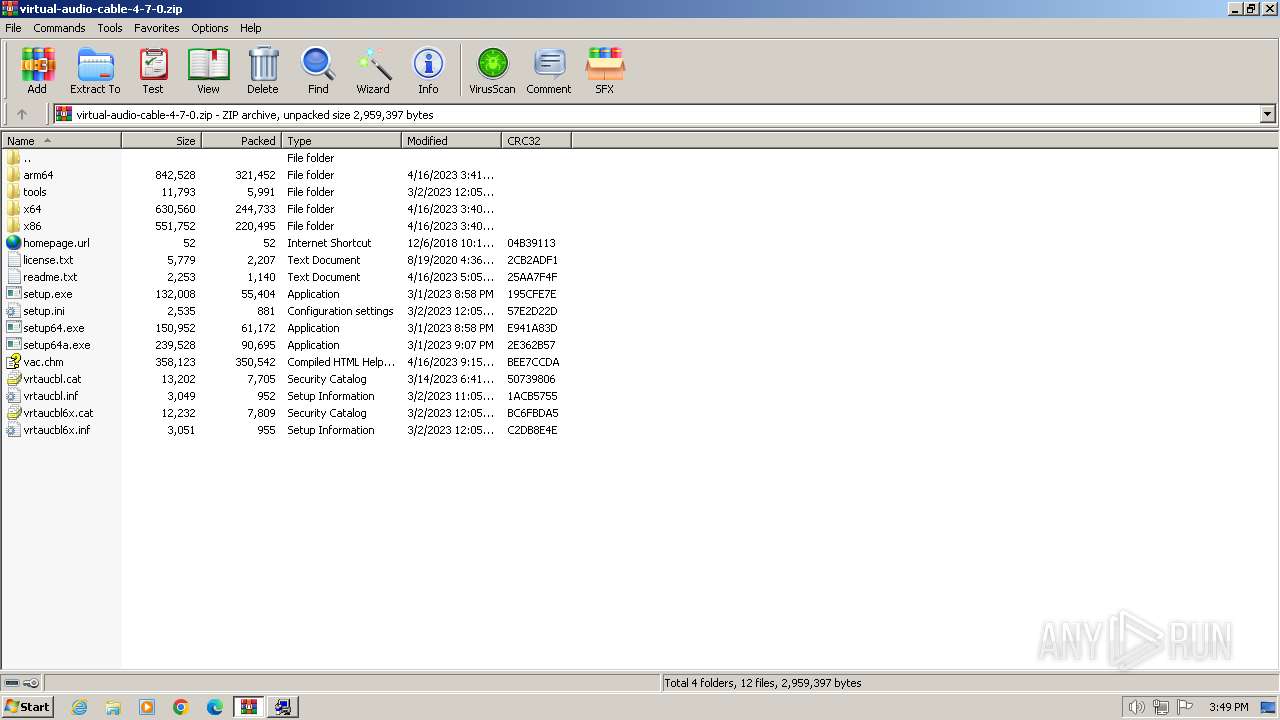Open Chrome from the taskbar
The width and height of the screenshot is (1280, 720).
pos(181,707)
